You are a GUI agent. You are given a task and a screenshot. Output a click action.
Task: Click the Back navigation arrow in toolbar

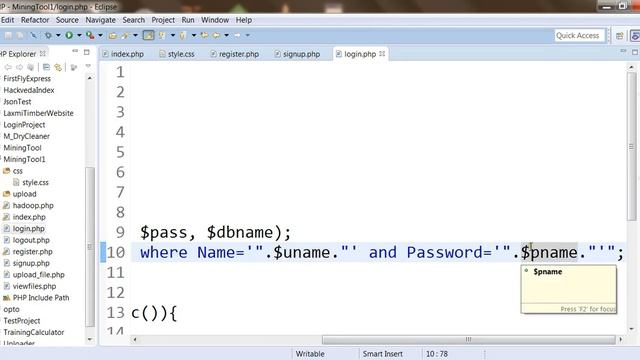click(216, 36)
